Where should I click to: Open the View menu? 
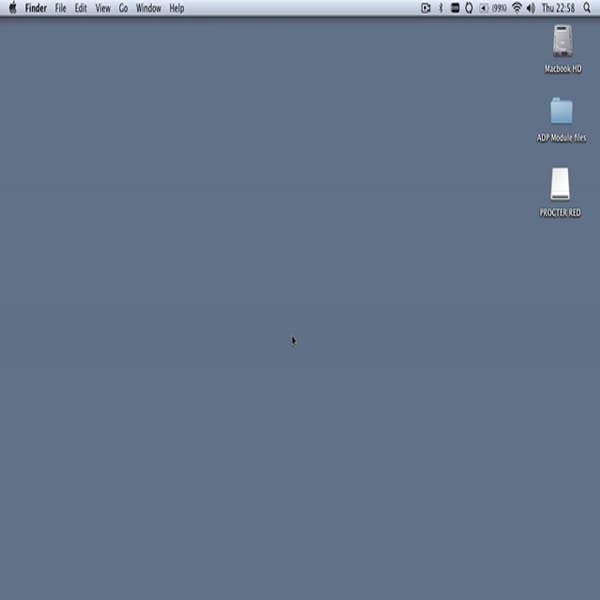click(103, 8)
